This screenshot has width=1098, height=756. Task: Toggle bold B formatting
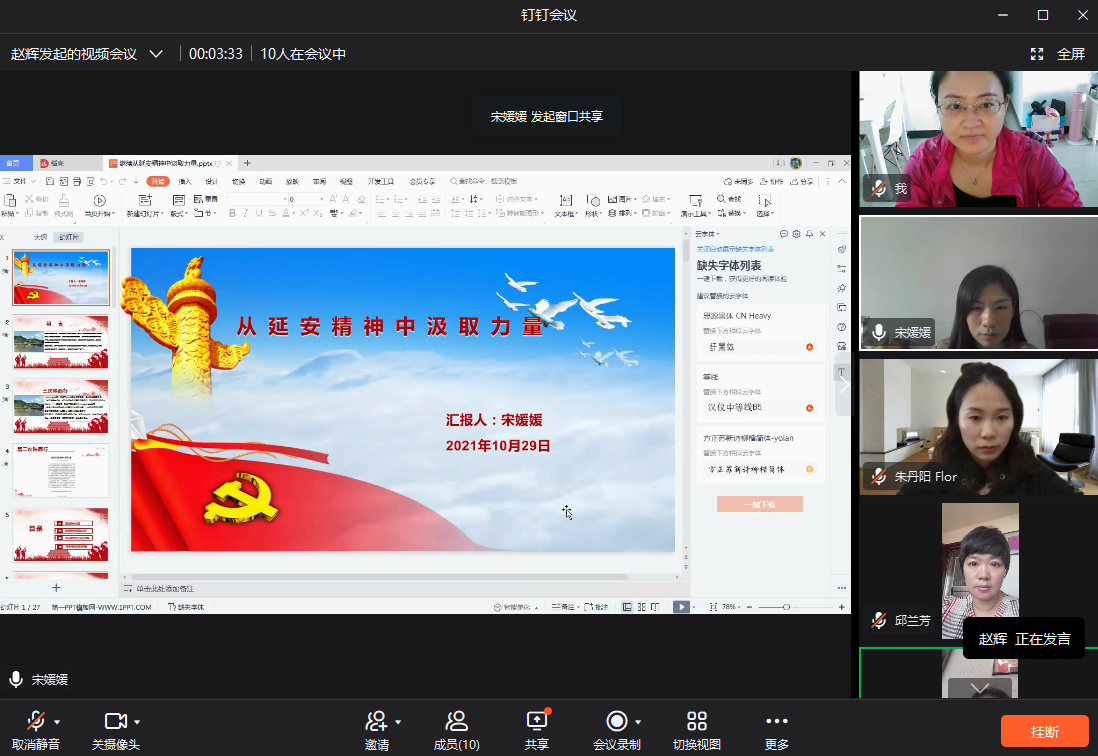tap(232, 213)
